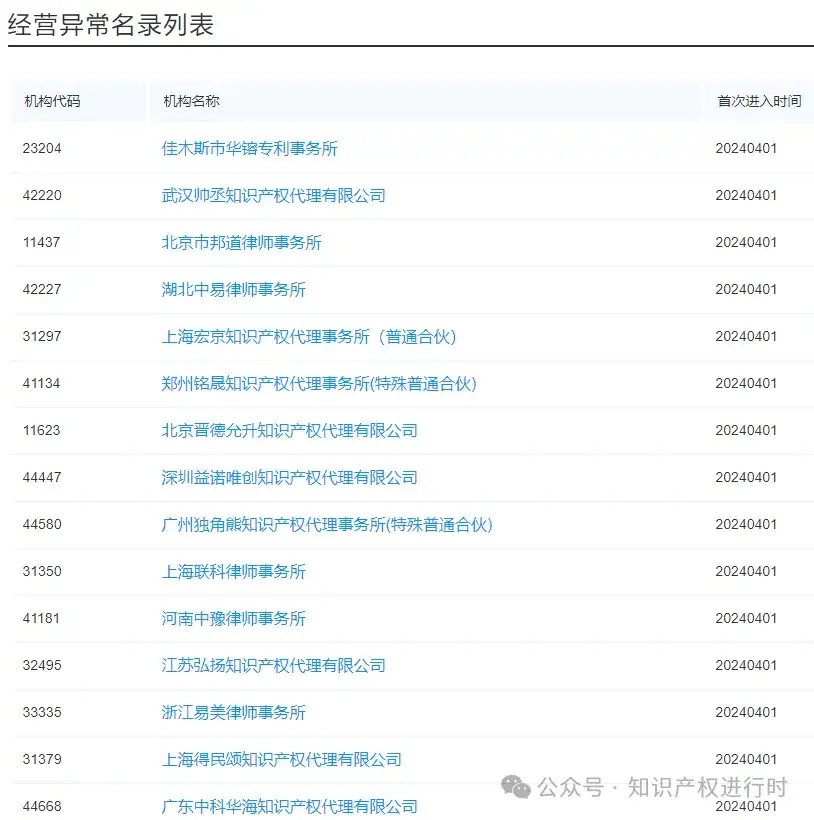Open the 上海得民颂知识产权代理有限公司 link
The width and height of the screenshot is (814, 820).
282,760
